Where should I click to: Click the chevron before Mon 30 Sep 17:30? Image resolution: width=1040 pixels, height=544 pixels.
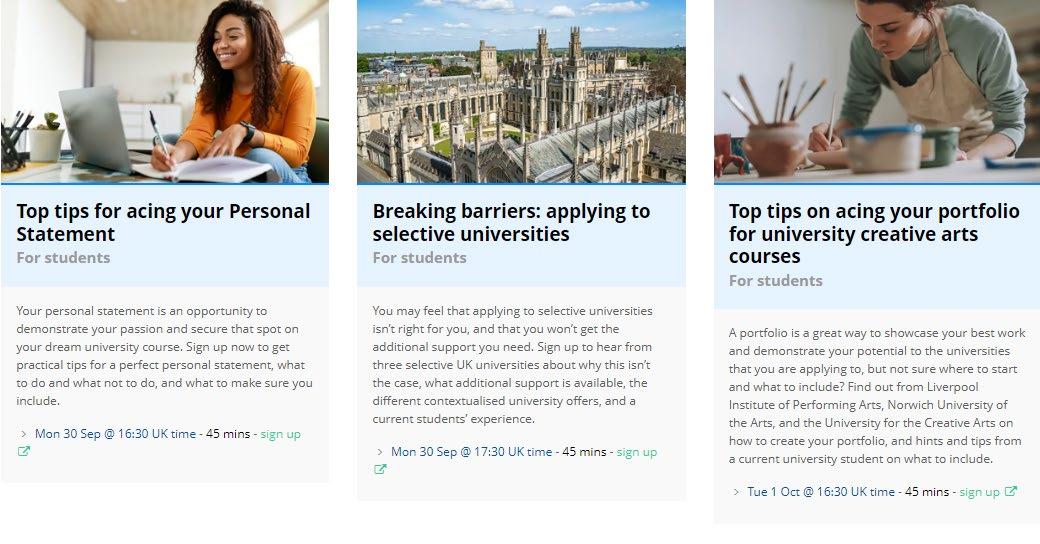click(x=380, y=452)
